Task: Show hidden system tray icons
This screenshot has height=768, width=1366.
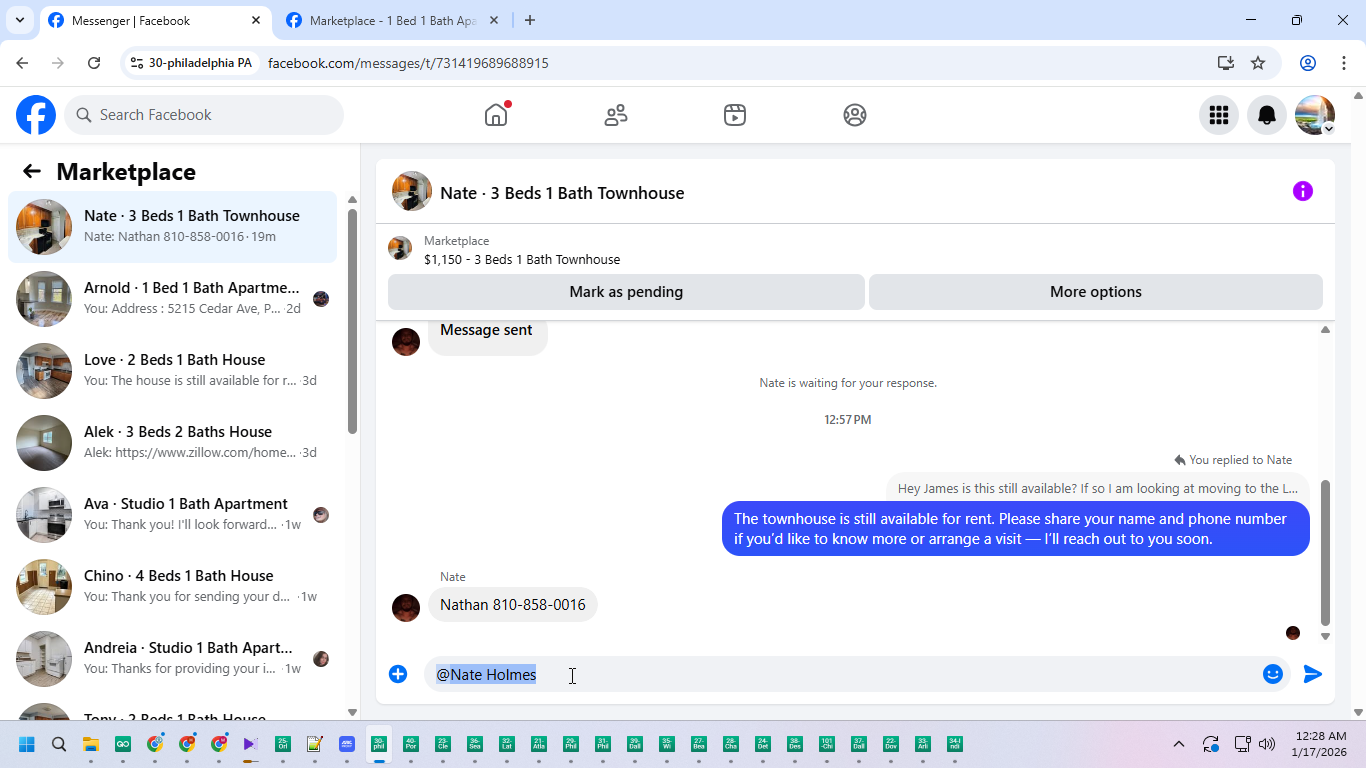Action: pos(1179,744)
